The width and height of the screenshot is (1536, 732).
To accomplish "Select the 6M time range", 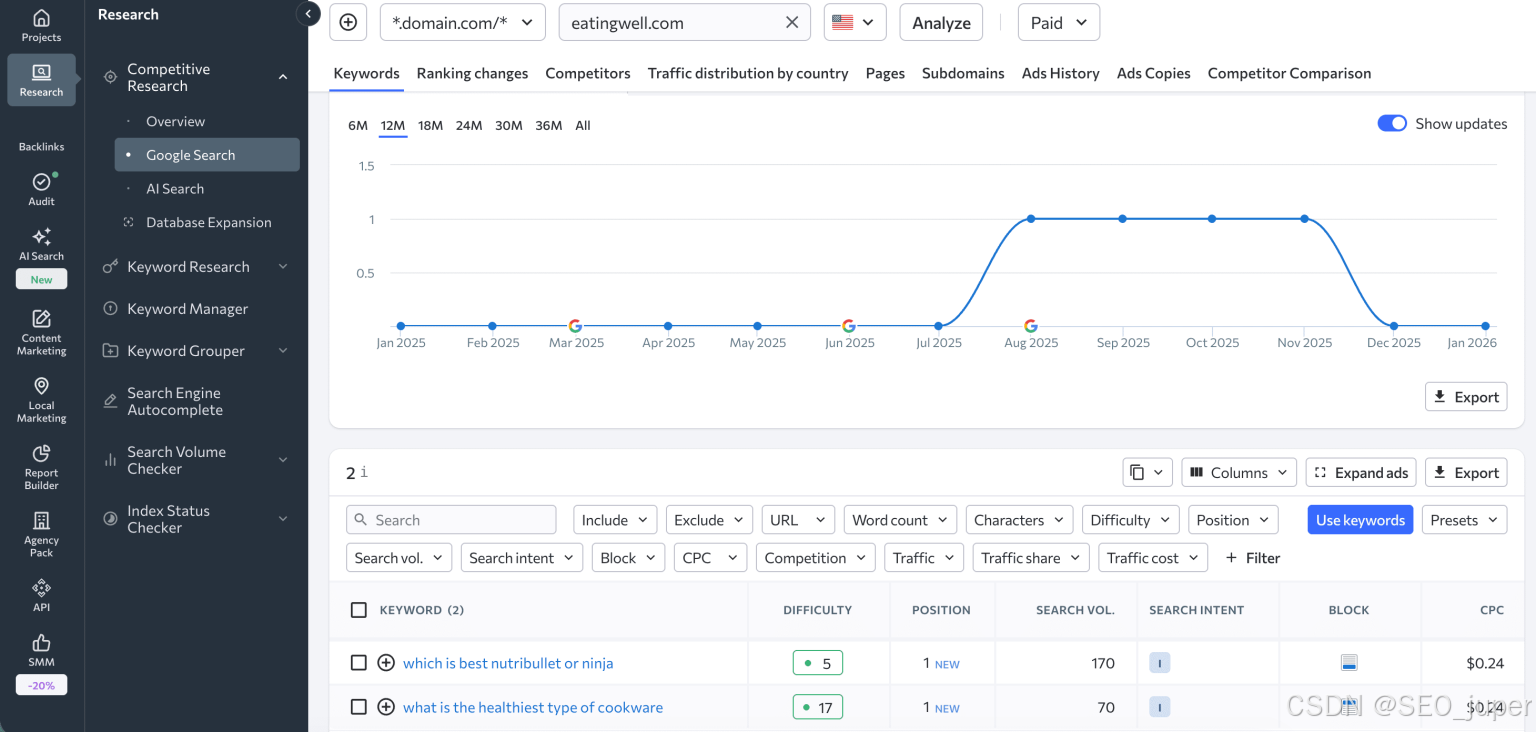I will point(358,125).
